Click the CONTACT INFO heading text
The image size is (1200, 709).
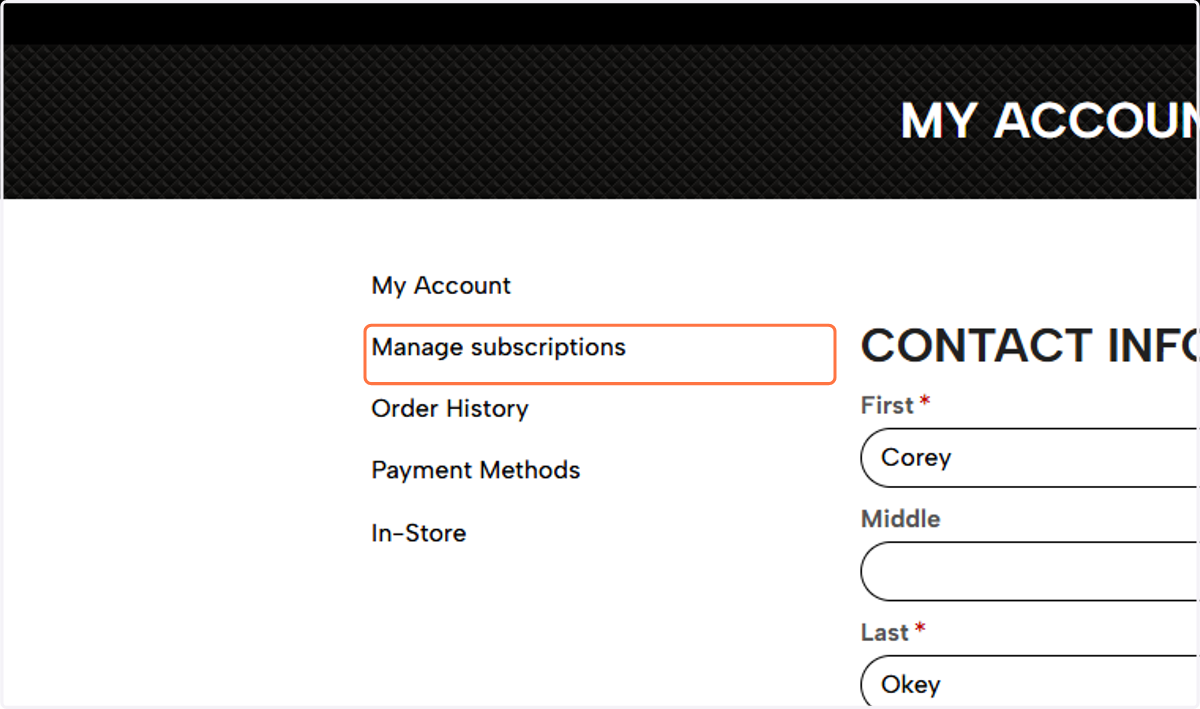point(1030,346)
